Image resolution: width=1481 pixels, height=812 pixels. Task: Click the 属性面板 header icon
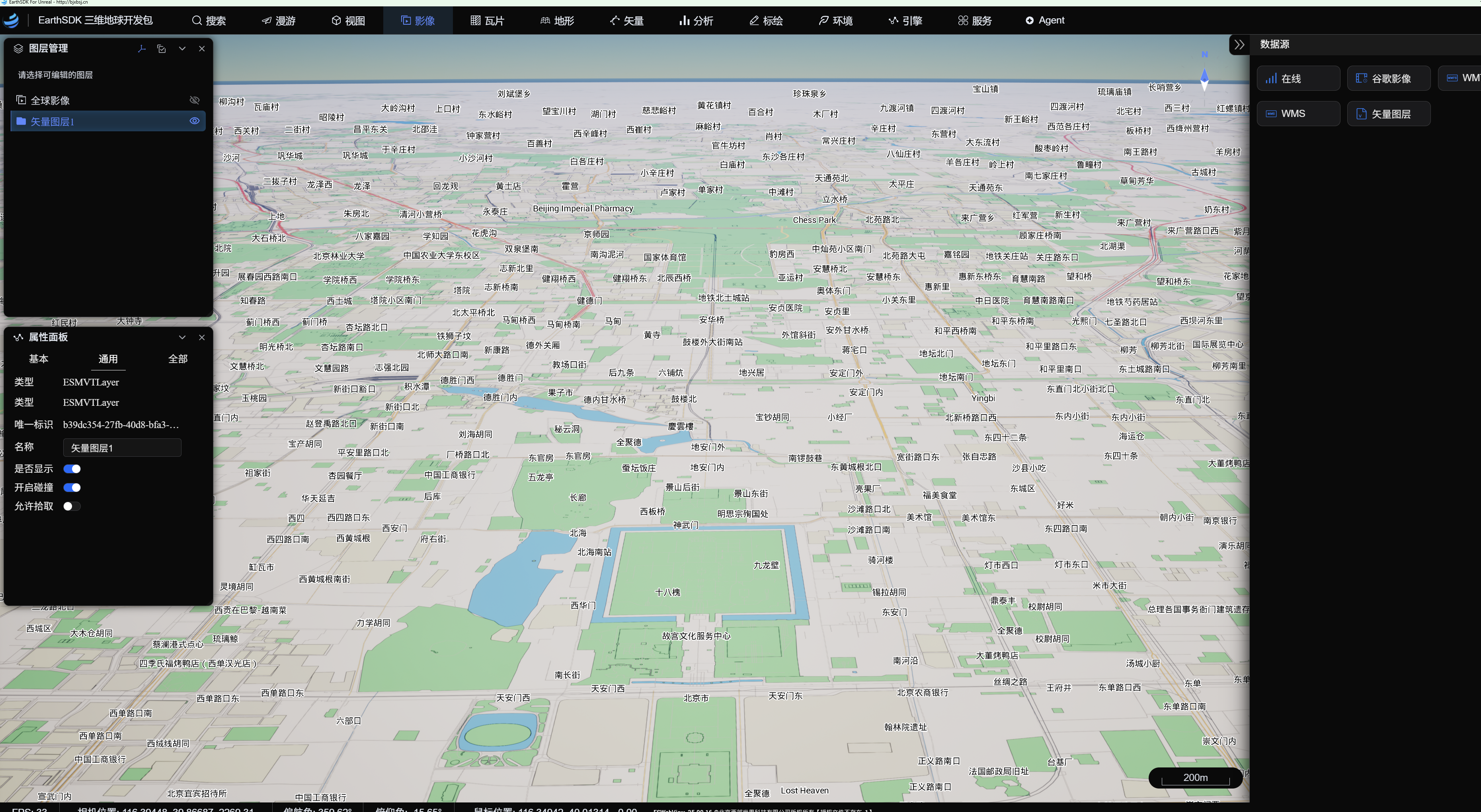[18, 337]
